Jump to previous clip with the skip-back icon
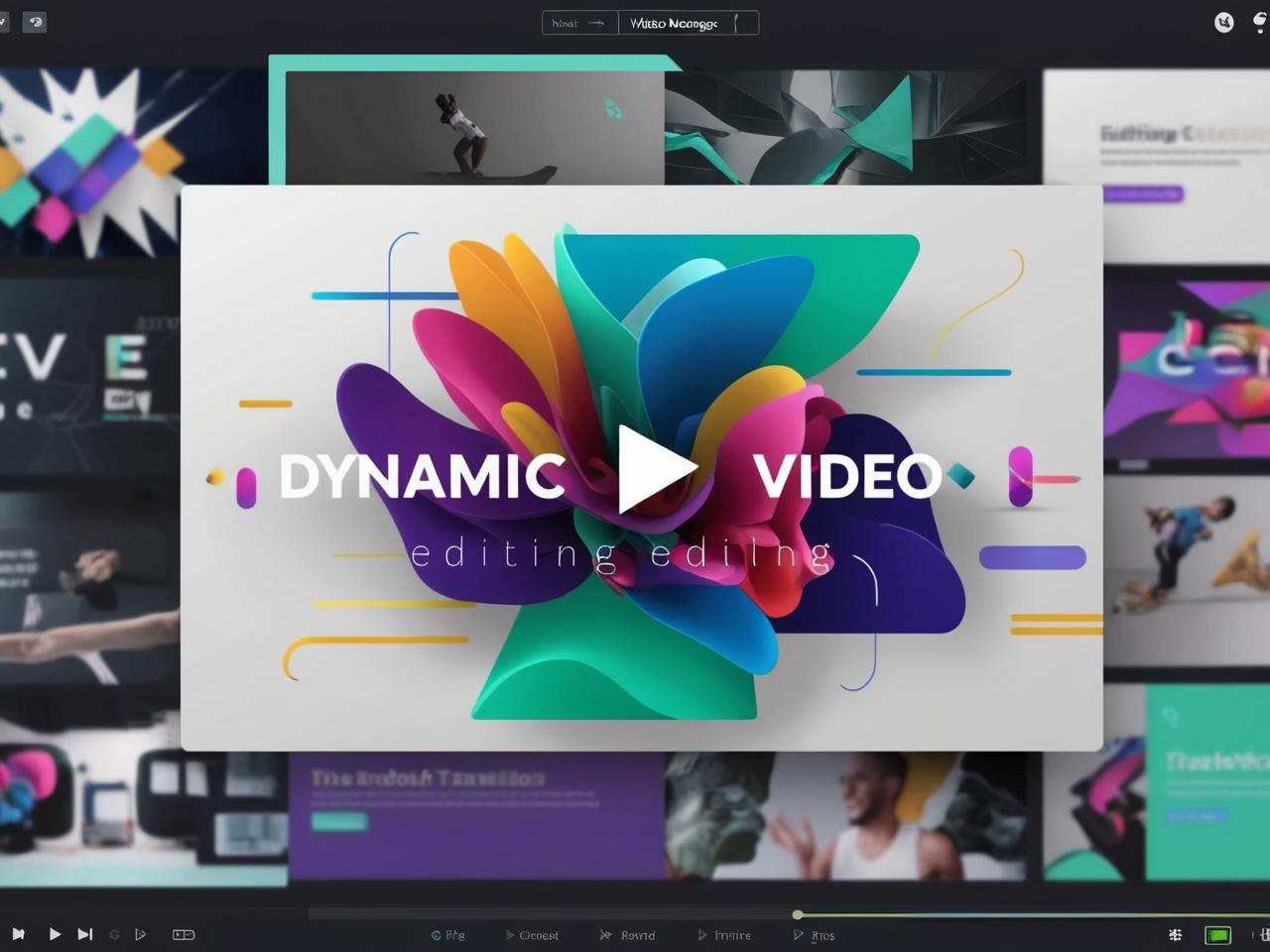This screenshot has width=1270, height=952. (18, 934)
